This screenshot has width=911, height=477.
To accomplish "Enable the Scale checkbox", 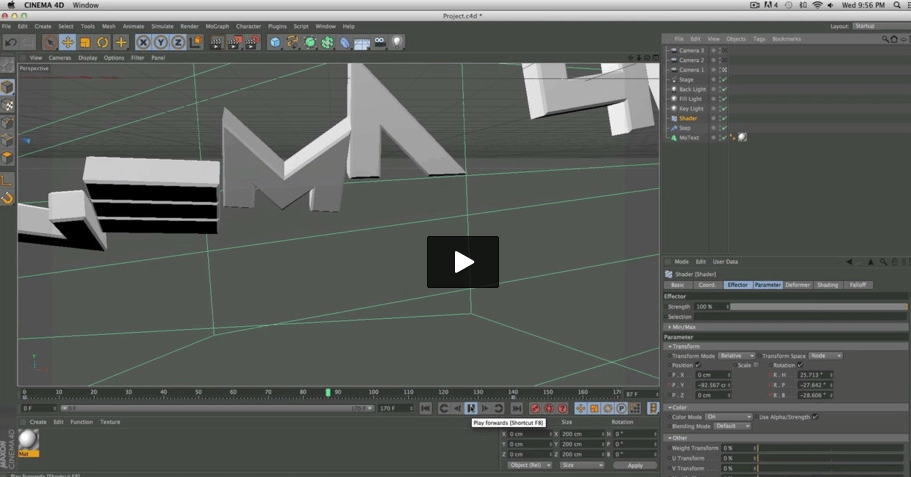I will pos(756,365).
